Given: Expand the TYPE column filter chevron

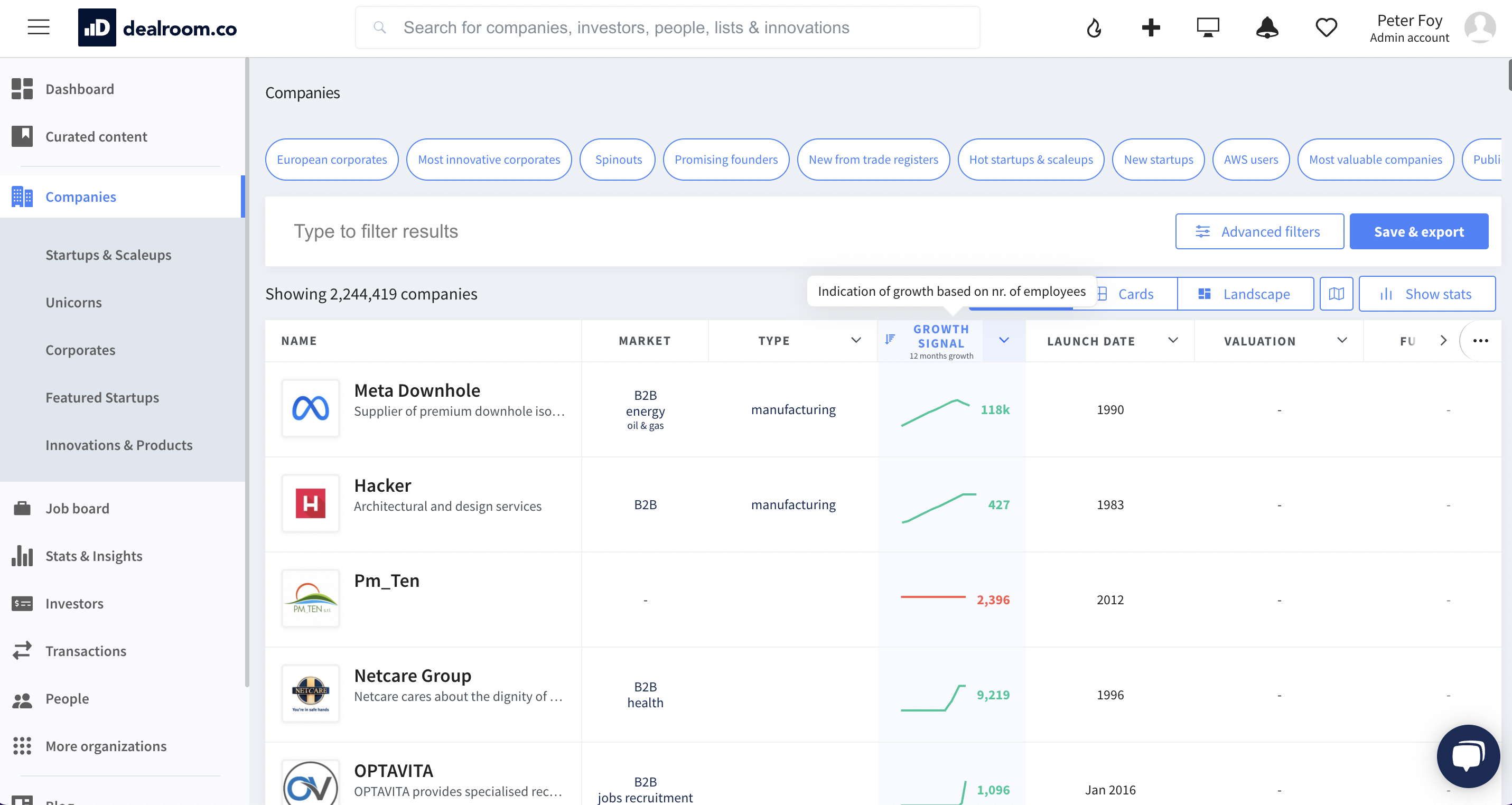Looking at the screenshot, I should (856, 340).
